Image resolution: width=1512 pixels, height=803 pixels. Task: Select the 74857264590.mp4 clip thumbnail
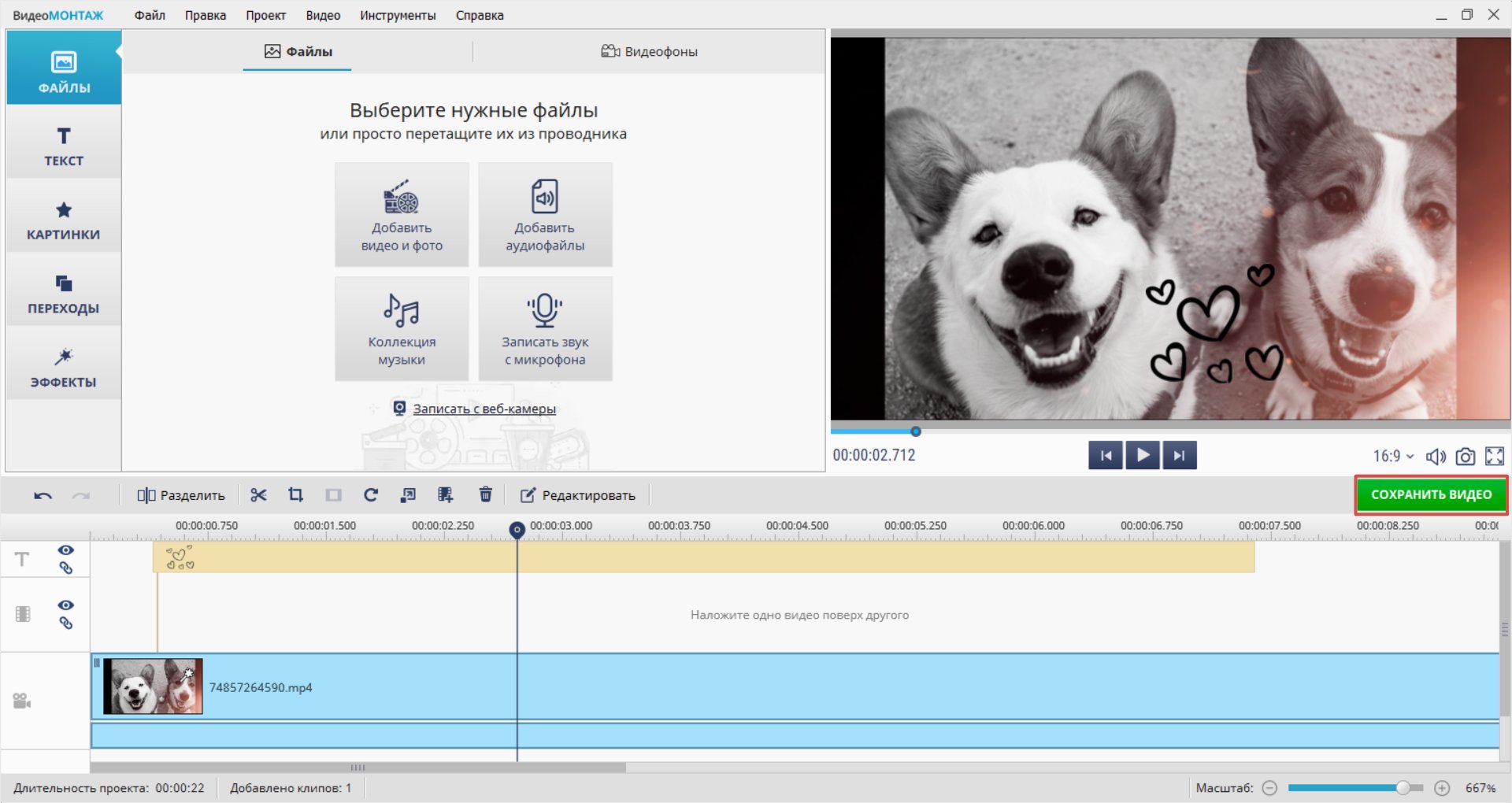[154, 687]
